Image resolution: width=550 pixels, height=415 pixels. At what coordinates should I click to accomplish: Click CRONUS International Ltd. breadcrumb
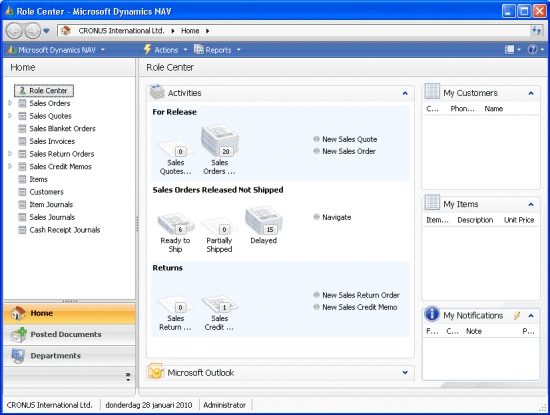pyautogui.click(x=121, y=31)
